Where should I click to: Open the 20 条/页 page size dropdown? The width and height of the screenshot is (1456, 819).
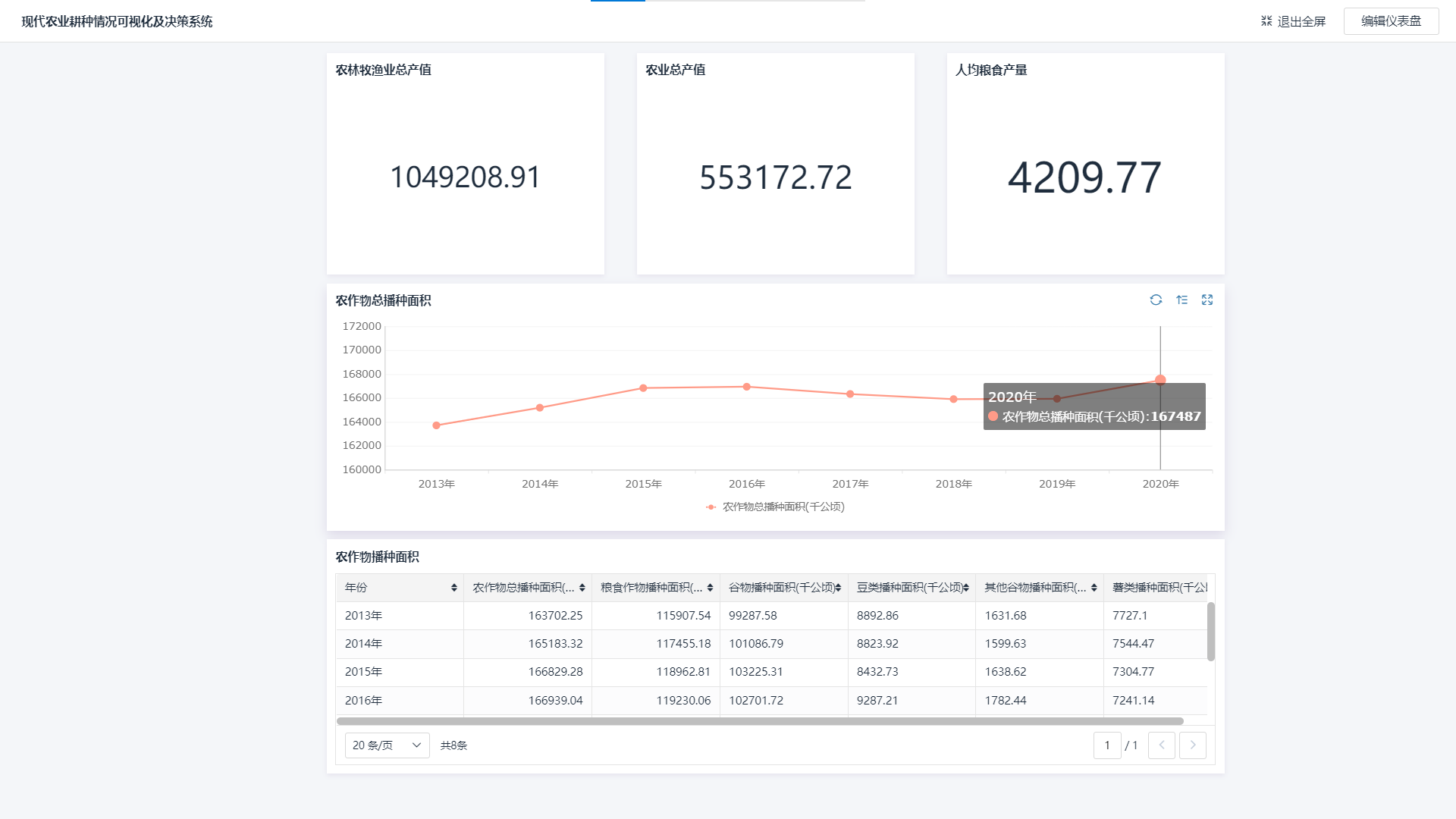click(387, 745)
